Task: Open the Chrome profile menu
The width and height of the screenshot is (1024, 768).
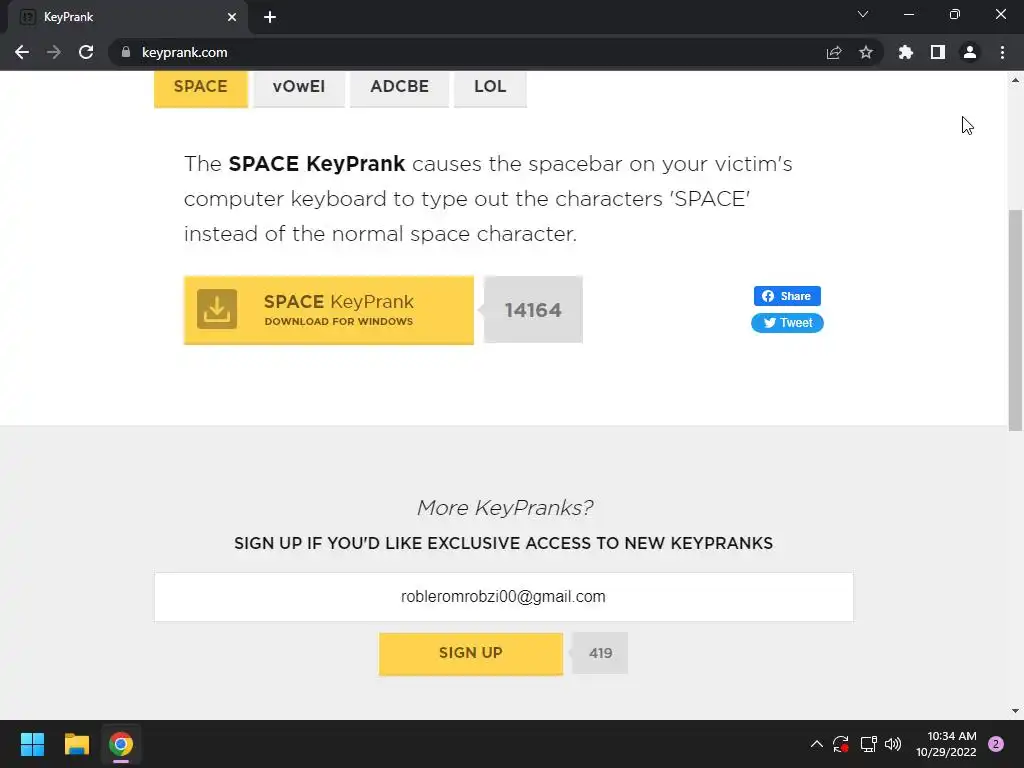Action: click(970, 52)
